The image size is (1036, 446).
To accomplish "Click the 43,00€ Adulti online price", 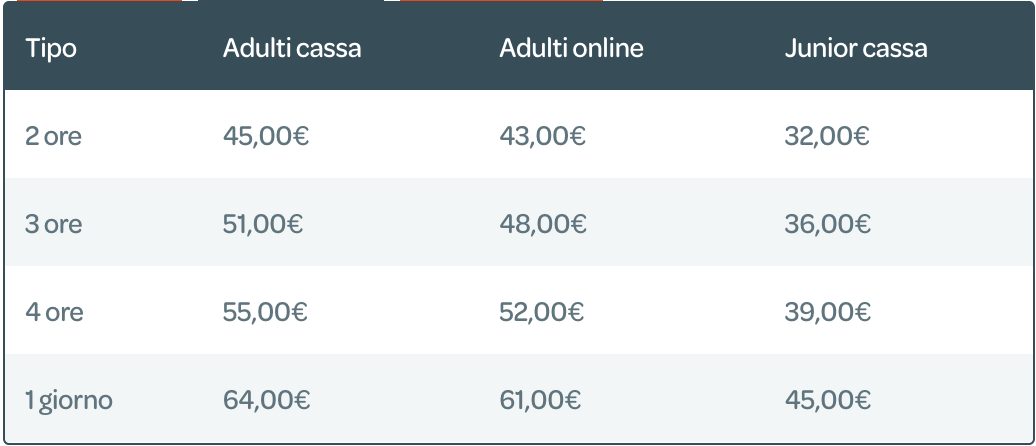I will (542, 136).
